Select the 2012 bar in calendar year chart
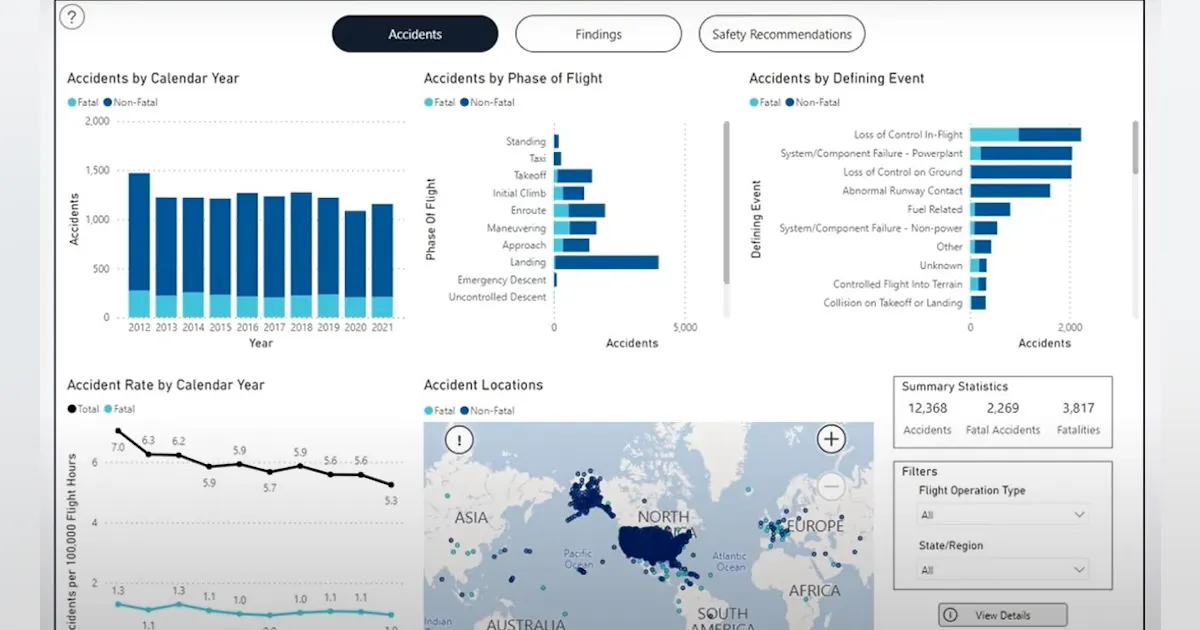Viewport: 1200px width, 630px height. coord(139,245)
